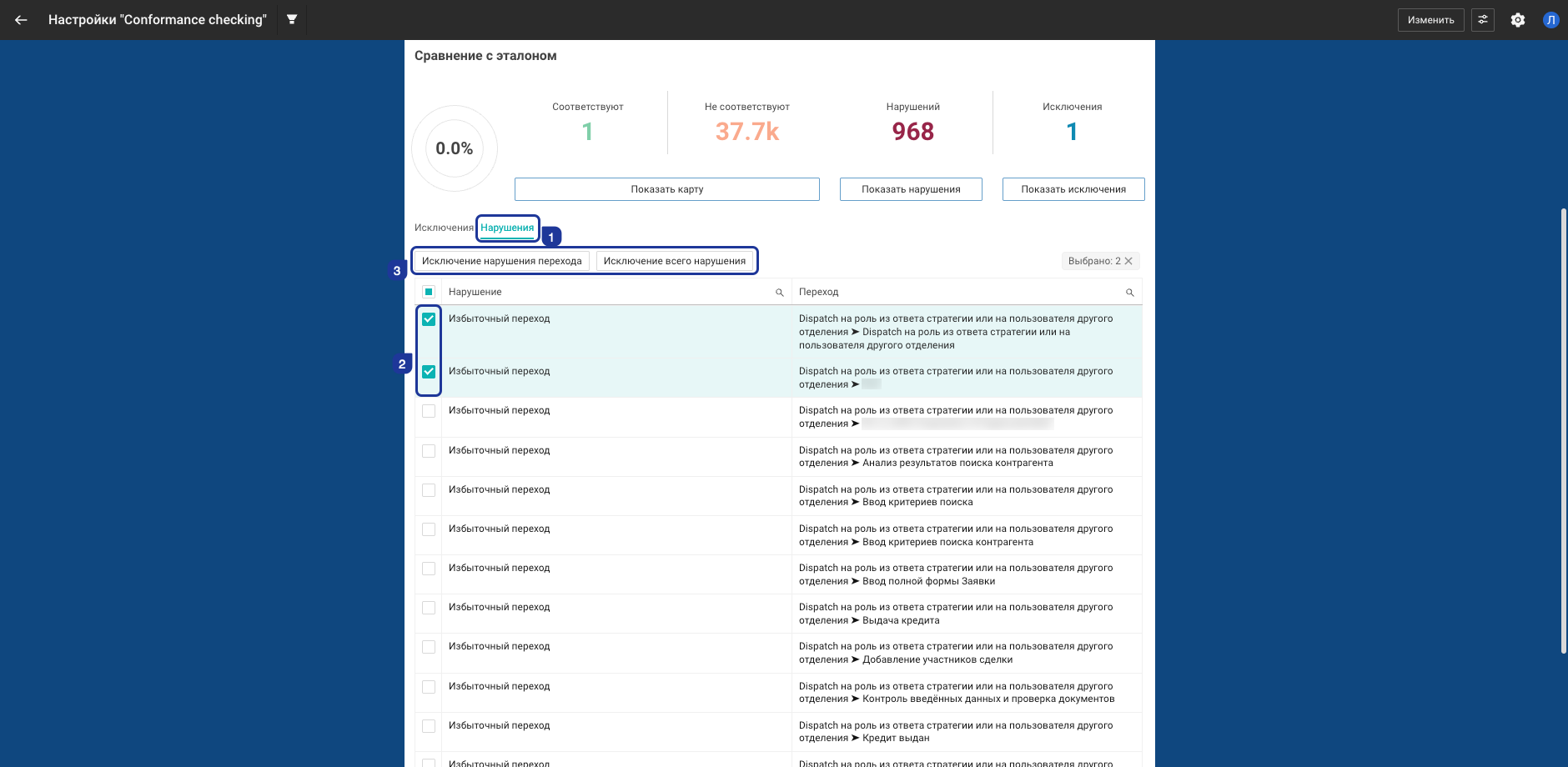Image resolution: width=1568 pixels, height=767 pixels.
Task: Toggle the select-all header checkbox
Action: pos(429,292)
